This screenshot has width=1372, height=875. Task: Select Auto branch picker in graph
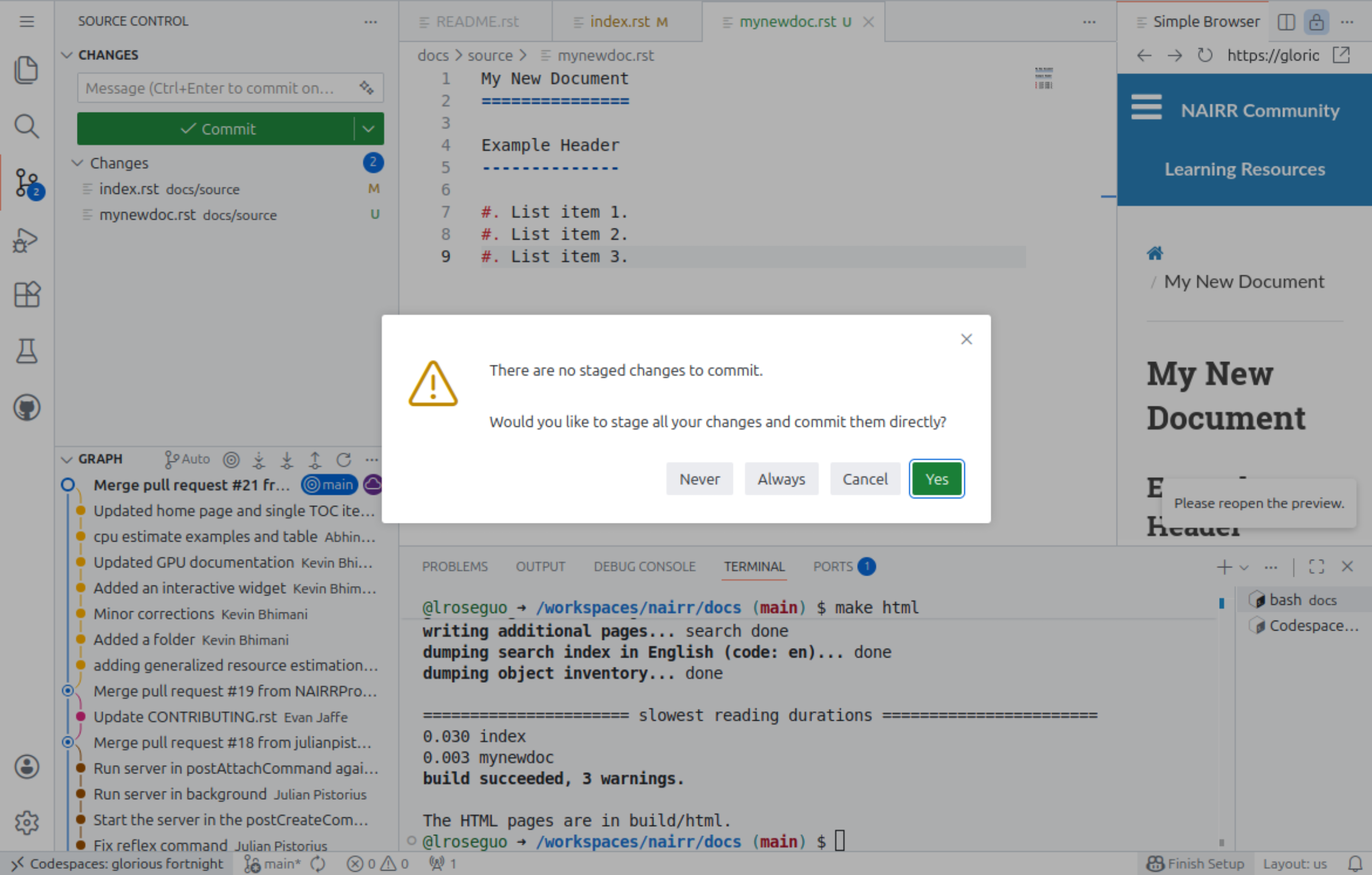[x=187, y=459]
